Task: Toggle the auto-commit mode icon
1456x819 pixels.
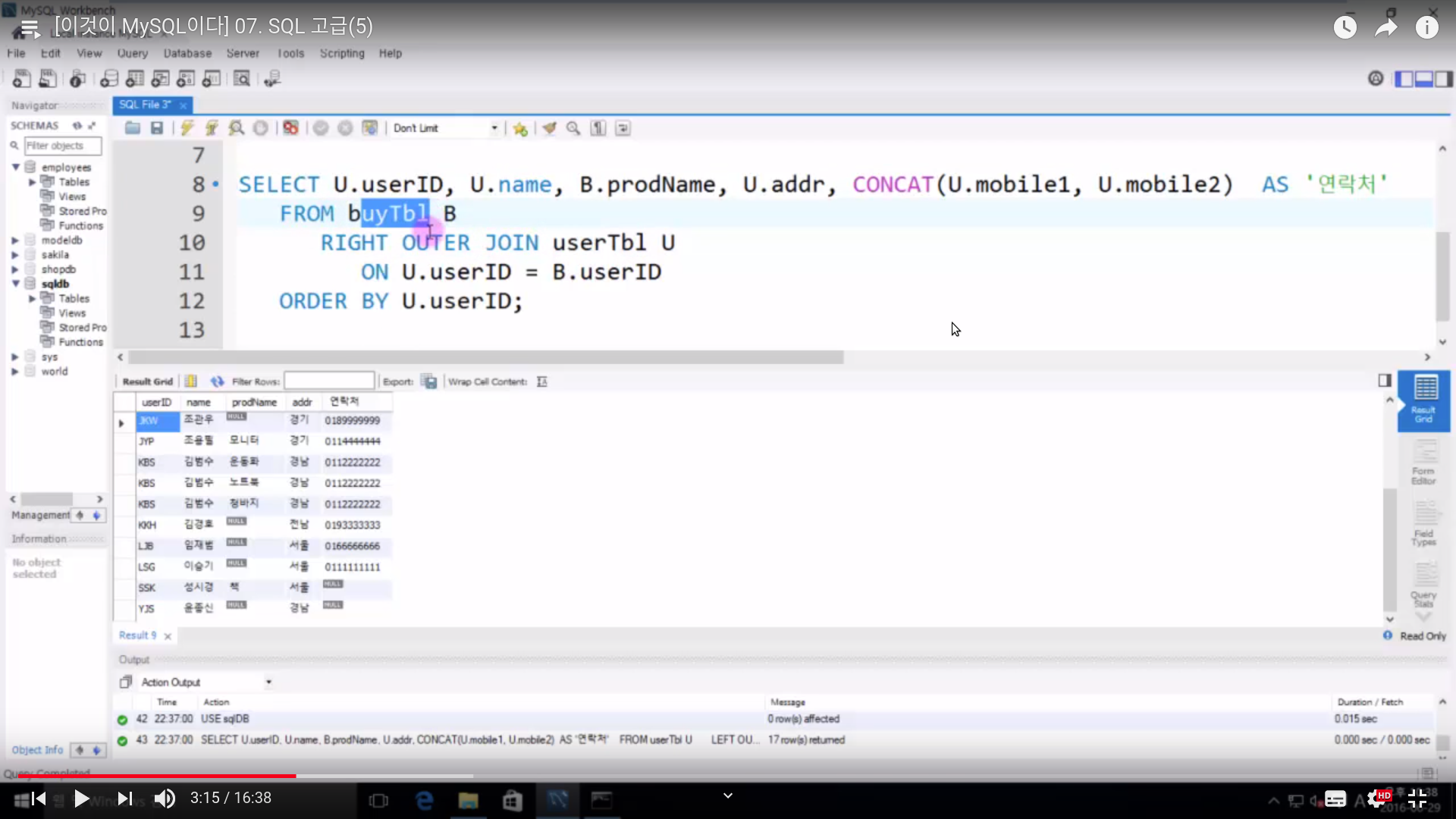Action: point(369,128)
